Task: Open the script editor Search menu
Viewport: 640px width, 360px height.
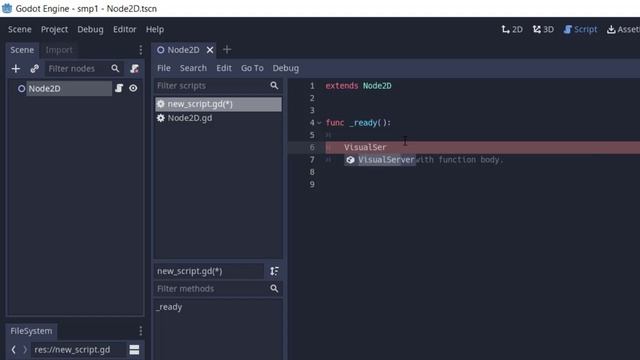Action: [193, 68]
